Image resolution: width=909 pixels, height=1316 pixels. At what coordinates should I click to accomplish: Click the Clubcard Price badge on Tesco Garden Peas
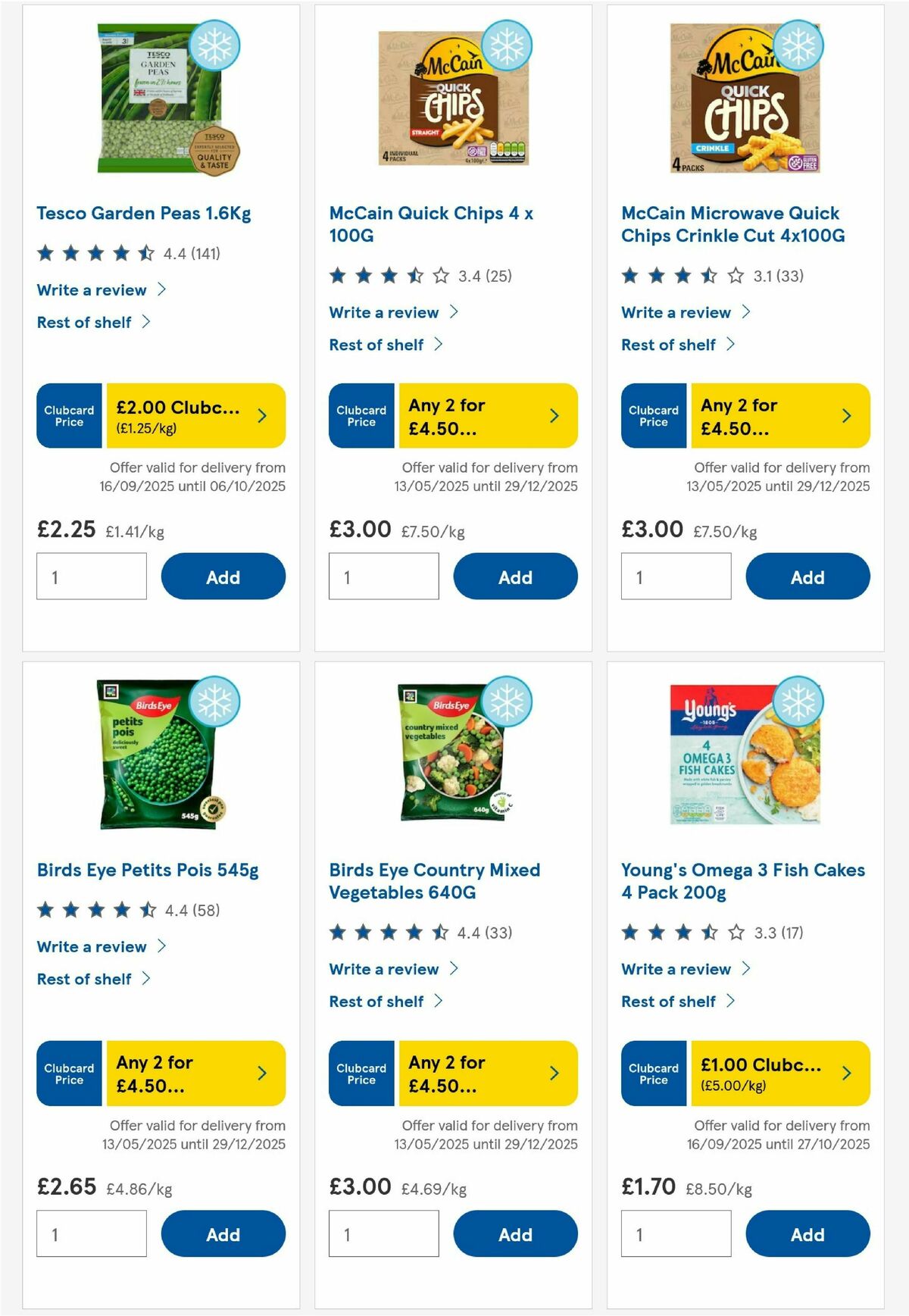click(x=68, y=415)
